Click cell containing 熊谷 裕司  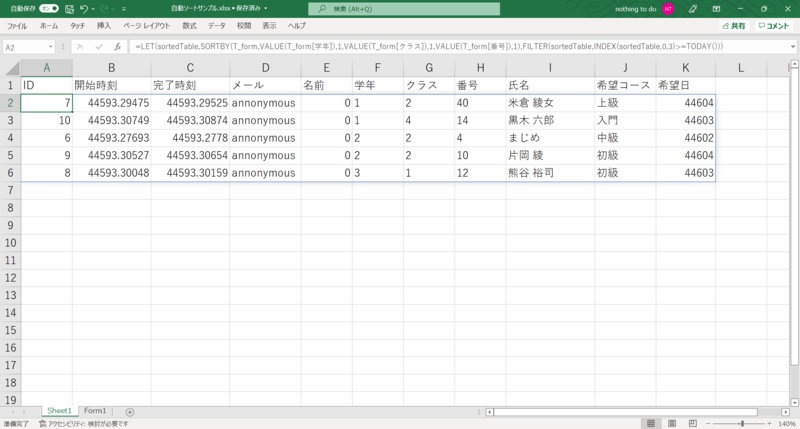click(550, 173)
